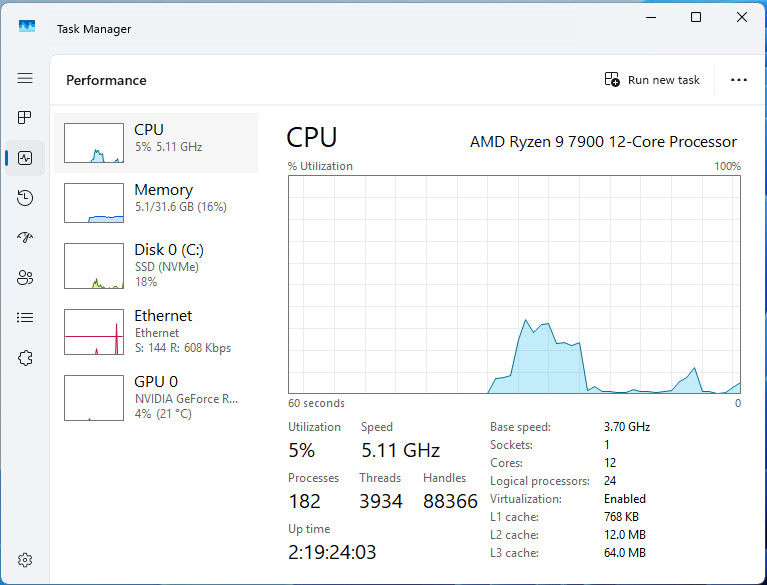
Task: Open the App history page icon
Action: point(25,198)
